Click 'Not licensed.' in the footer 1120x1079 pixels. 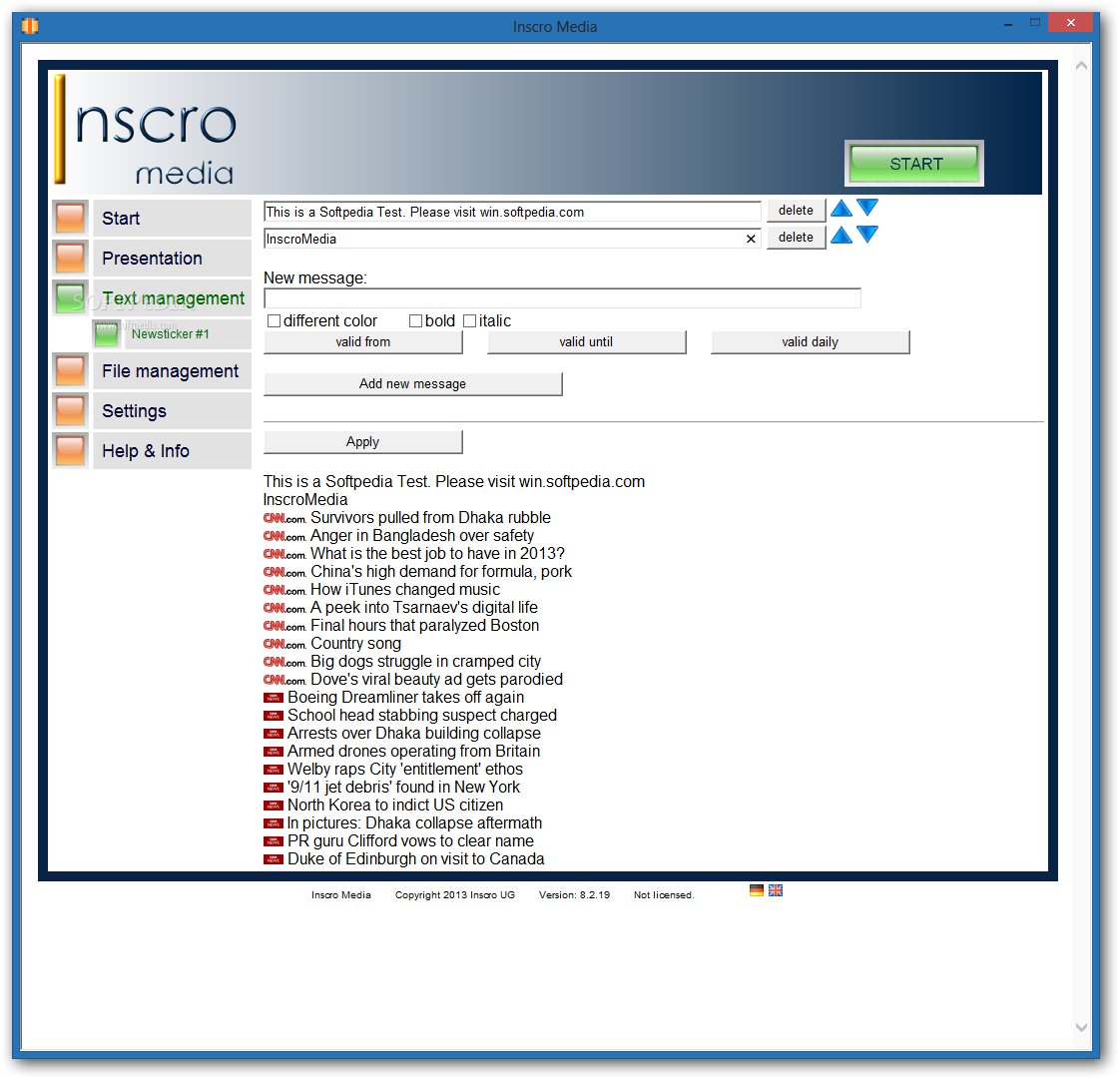click(x=664, y=895)
